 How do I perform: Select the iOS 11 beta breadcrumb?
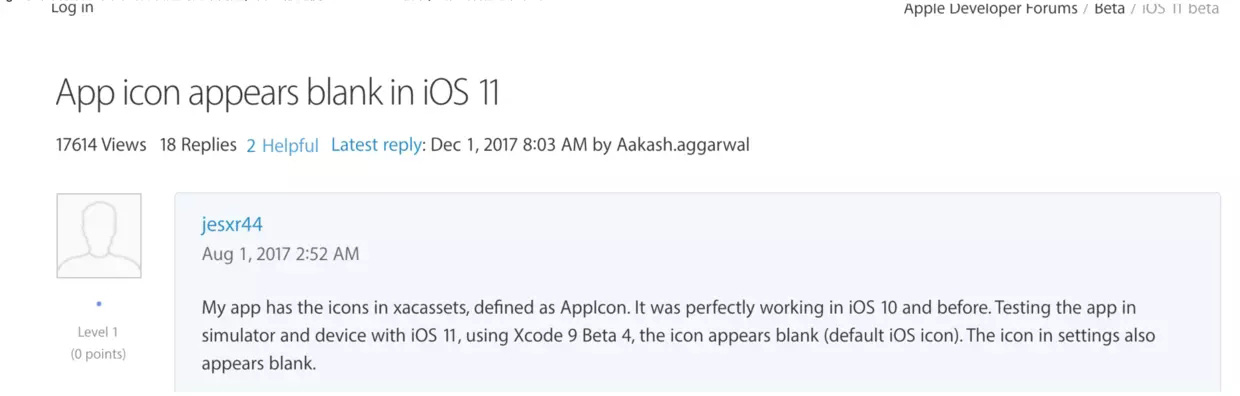point(1181,9)
